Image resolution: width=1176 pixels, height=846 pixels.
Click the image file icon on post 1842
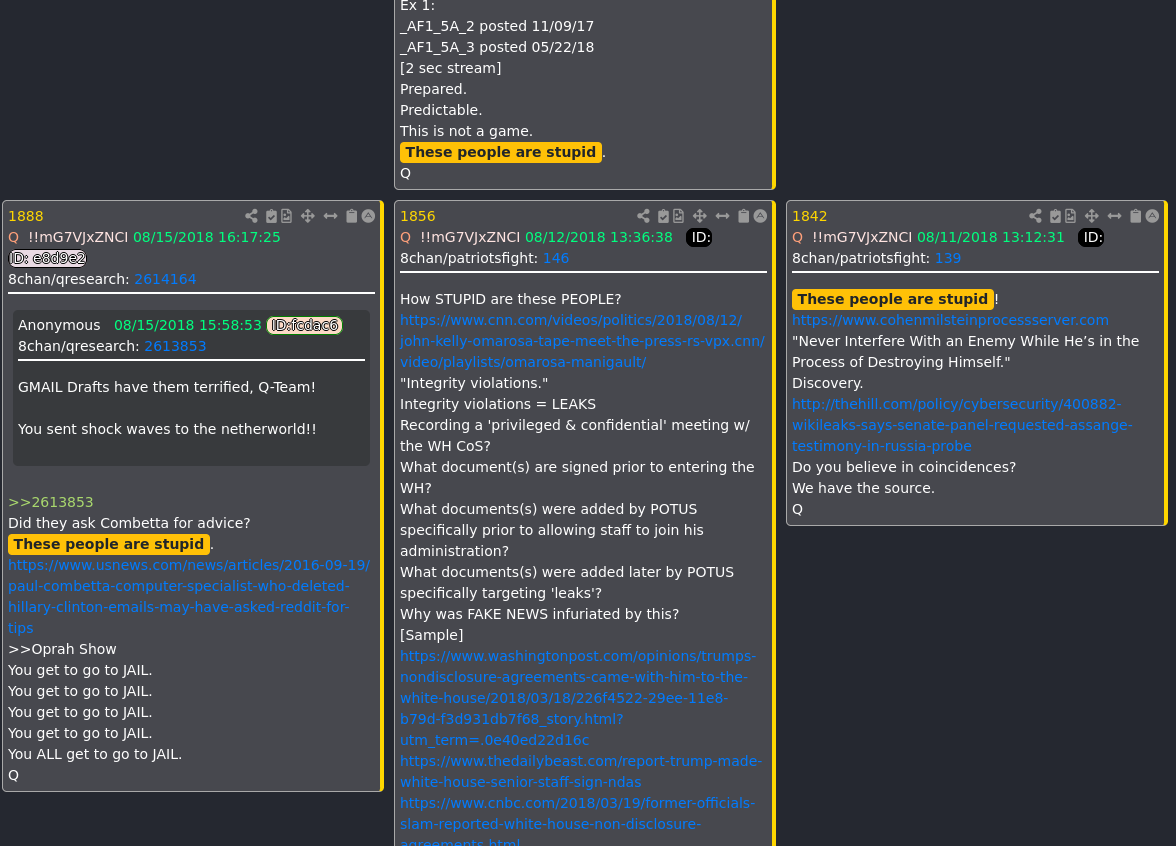point(1070,216)
